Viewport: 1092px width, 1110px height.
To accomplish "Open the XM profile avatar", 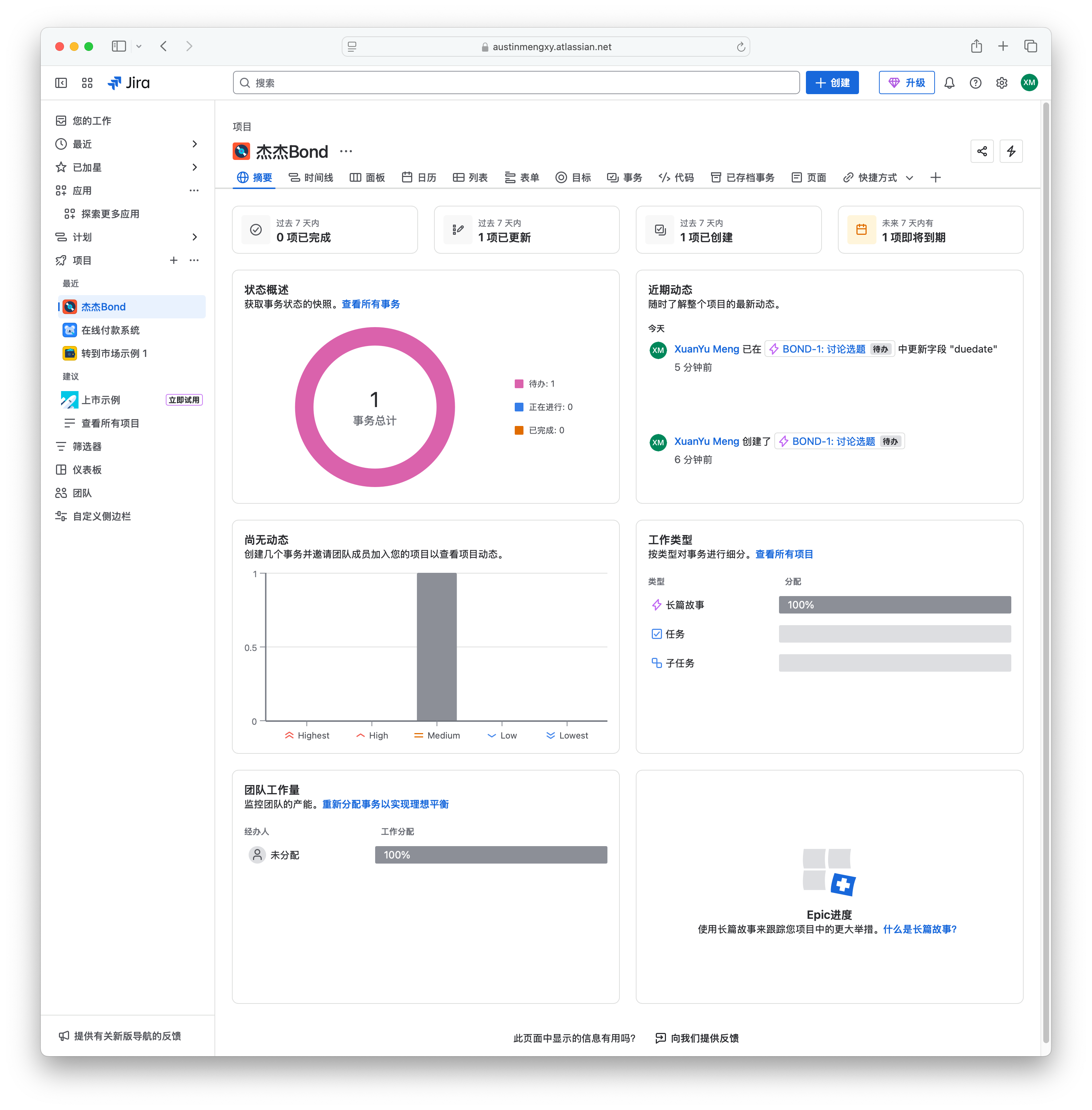I will pos(1029,83).
